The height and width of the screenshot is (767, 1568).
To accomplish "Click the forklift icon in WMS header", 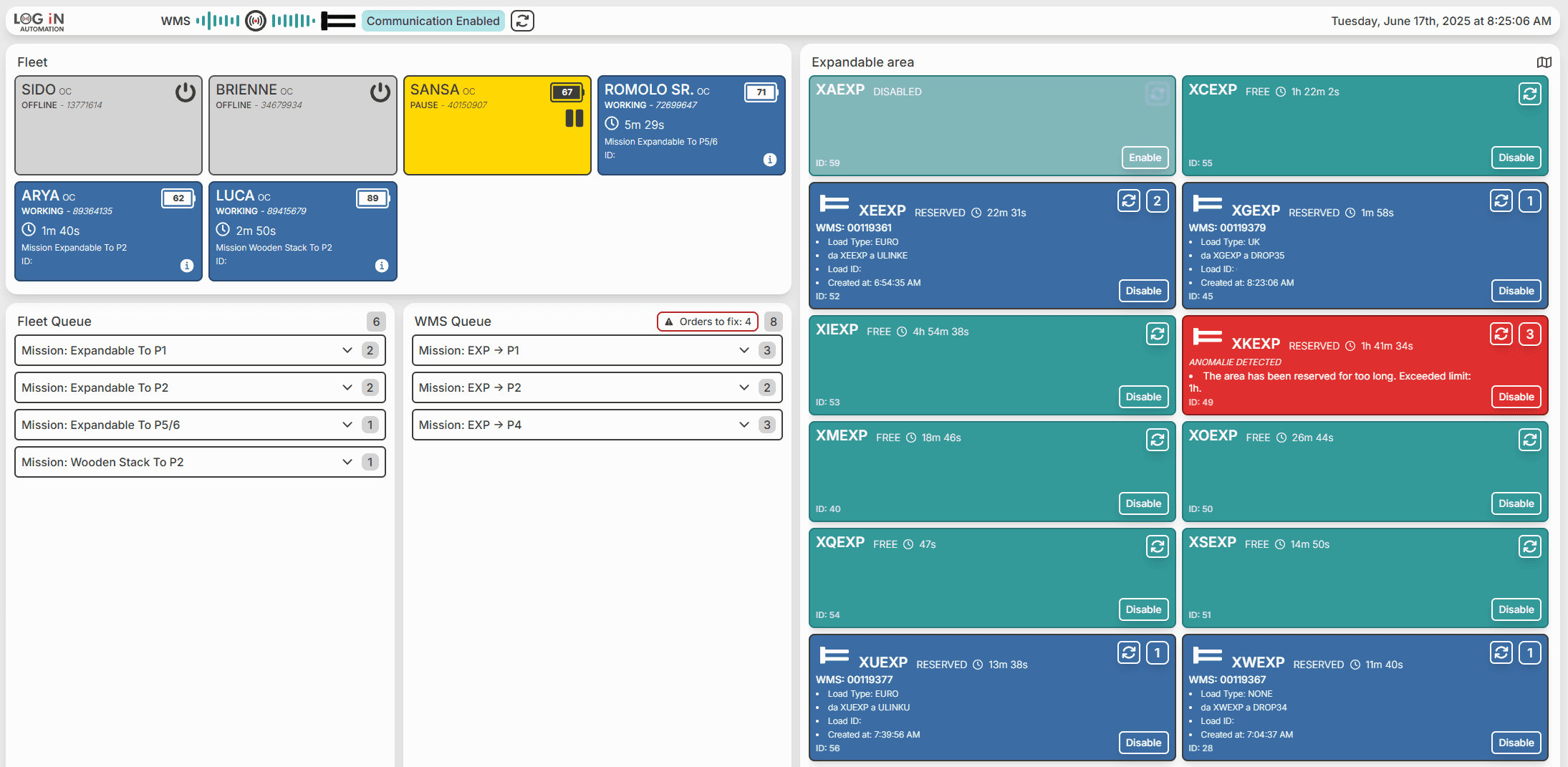I will point(338,21).
